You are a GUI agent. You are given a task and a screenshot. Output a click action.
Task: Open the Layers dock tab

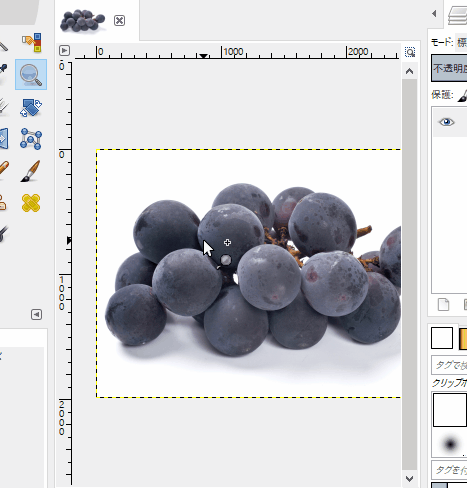457,16
